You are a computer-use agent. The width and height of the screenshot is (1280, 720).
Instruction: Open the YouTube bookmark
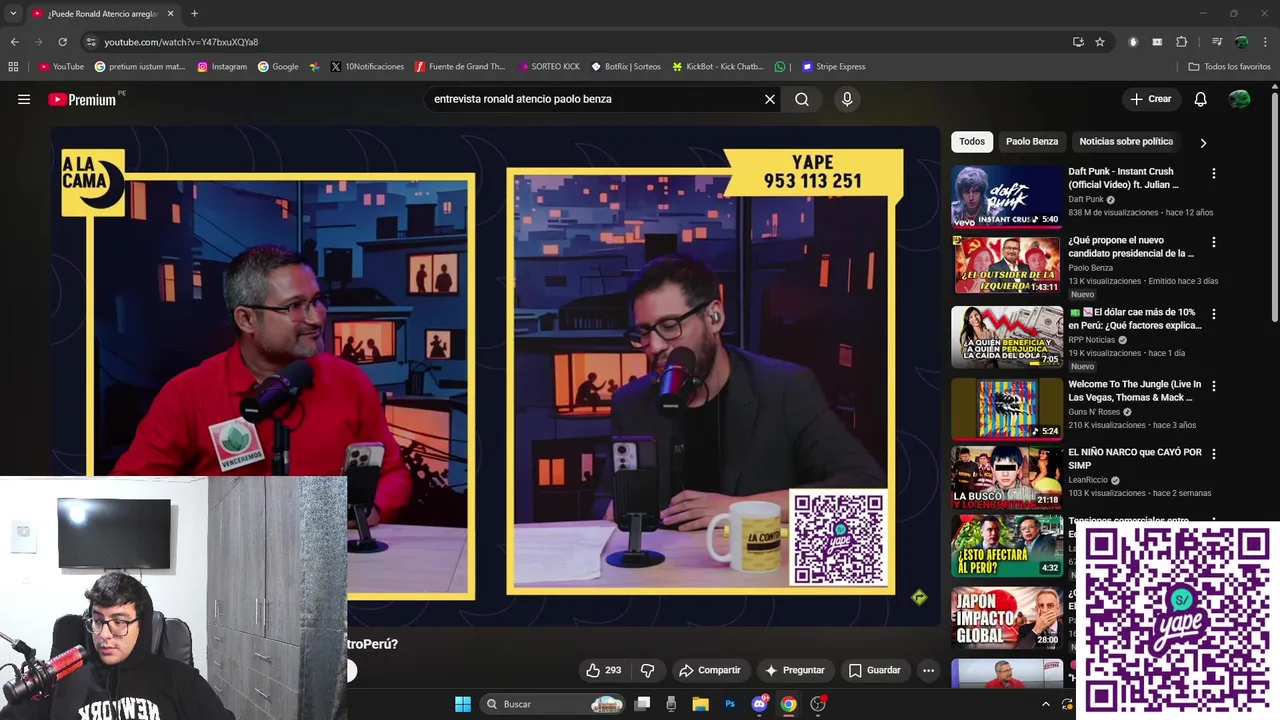61,67
